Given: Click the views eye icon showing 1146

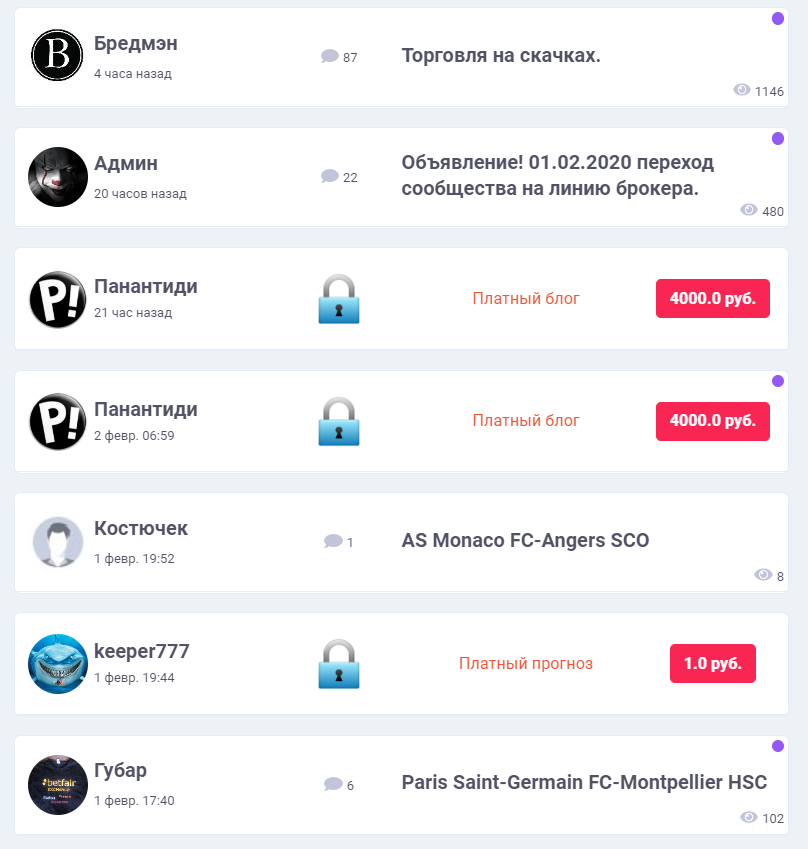Looking at the screenshot, I should [742, 90].
